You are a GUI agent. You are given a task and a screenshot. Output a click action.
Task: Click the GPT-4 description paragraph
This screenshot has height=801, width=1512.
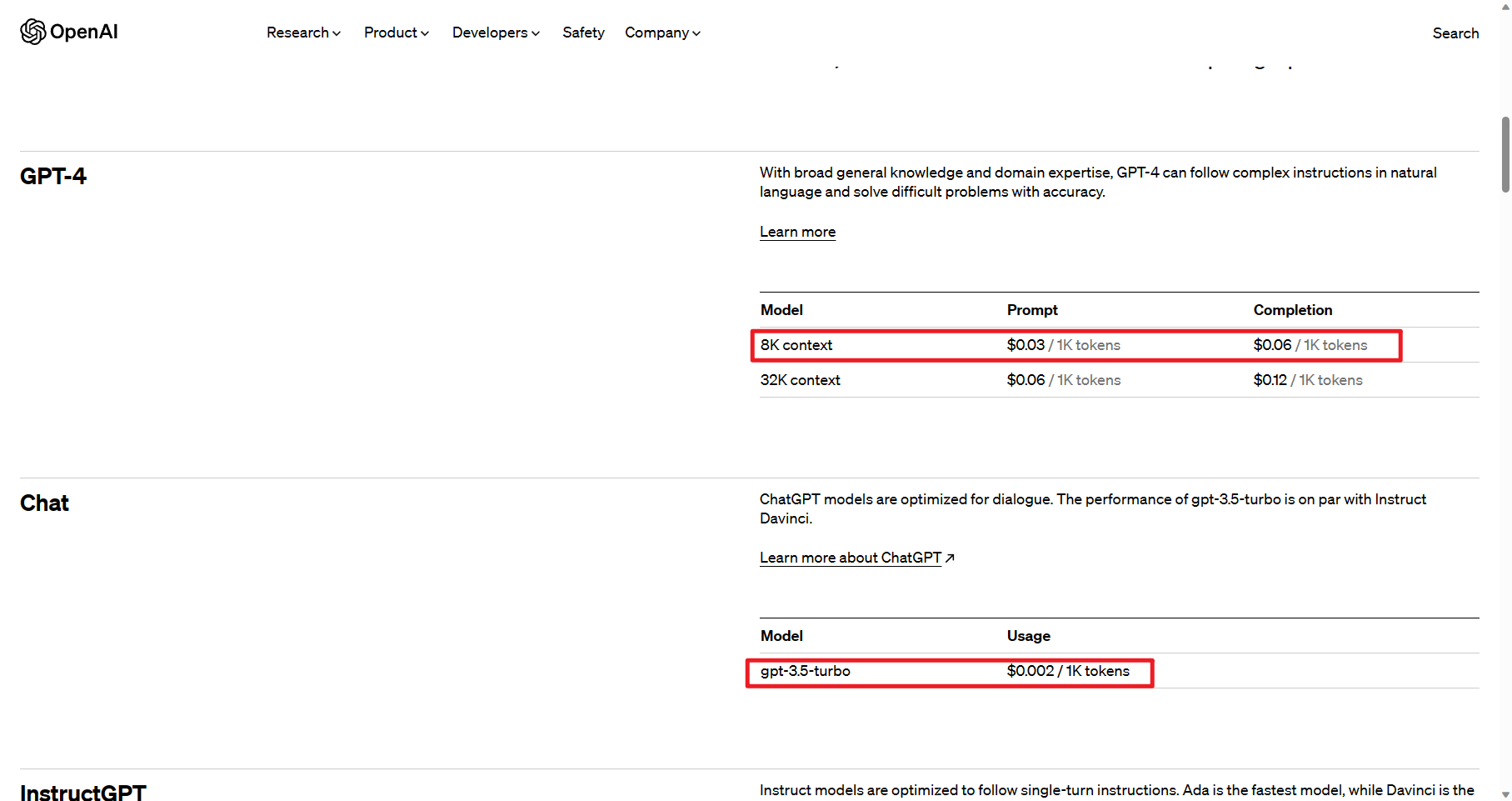tap(1098, 182)
